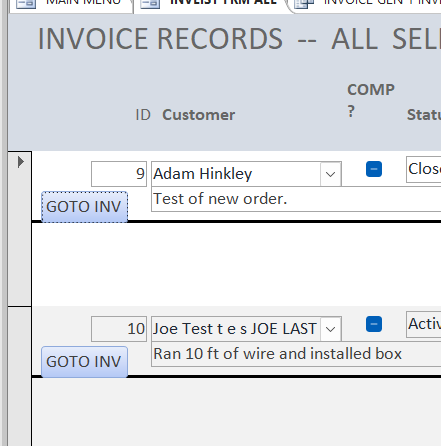Click GOTO INV for invoice 9

[84, 207]
